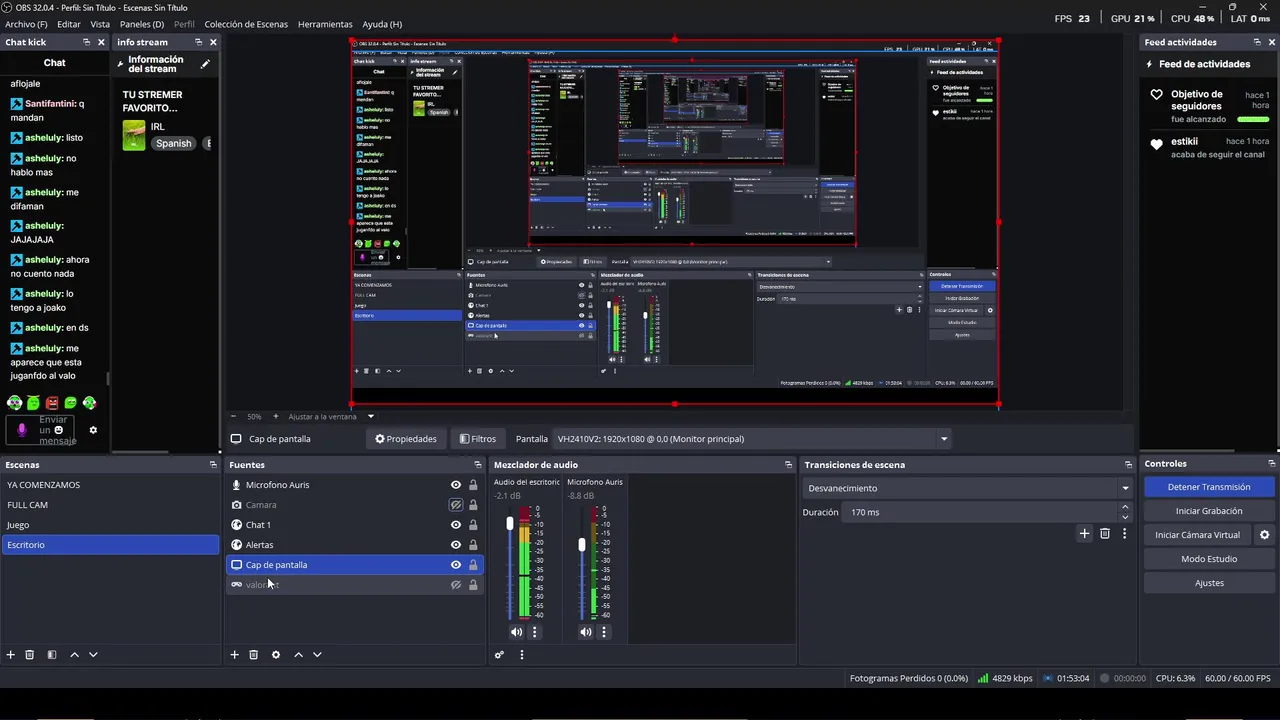Move selected source down in Fuentes
Image resolution: width=1280 pixels, height=720 pixels.
coord(317,655)
